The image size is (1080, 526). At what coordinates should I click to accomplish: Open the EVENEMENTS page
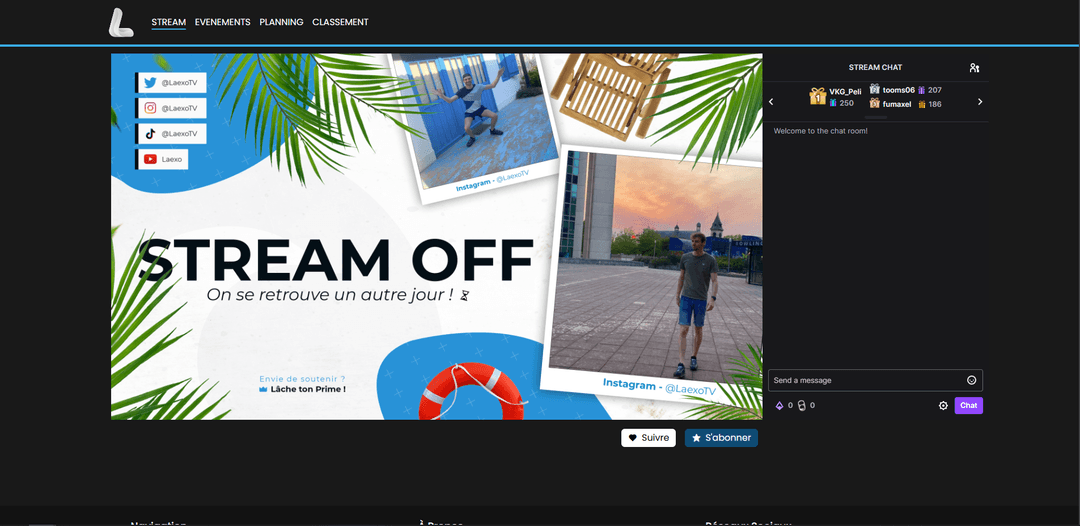pos(222,22)
